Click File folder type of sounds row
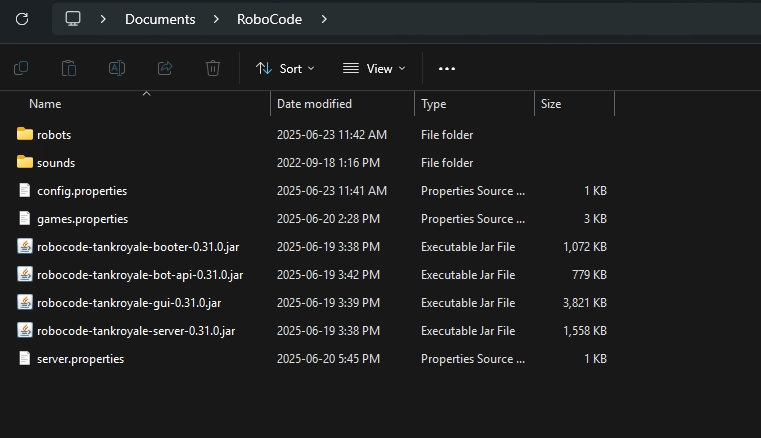761x438 pixels. pyautogui.click(x=447, y=163)
